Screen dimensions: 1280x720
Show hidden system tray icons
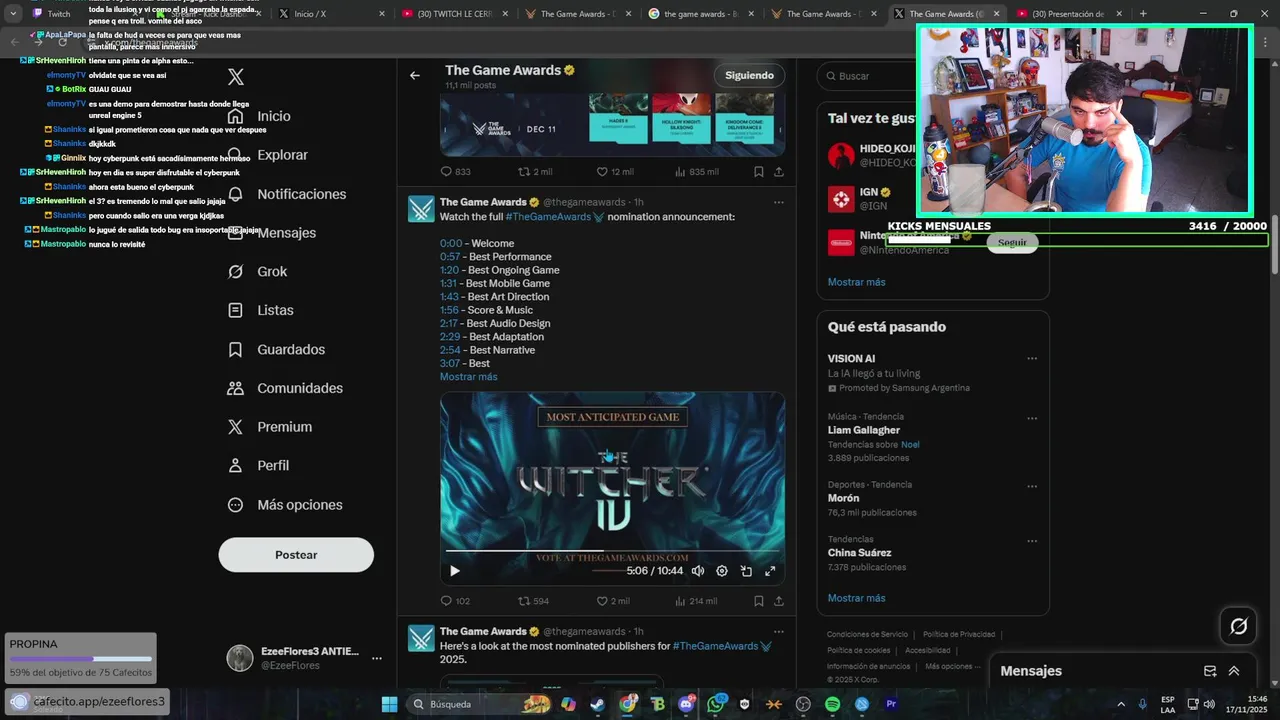[x=1120, y=704]
